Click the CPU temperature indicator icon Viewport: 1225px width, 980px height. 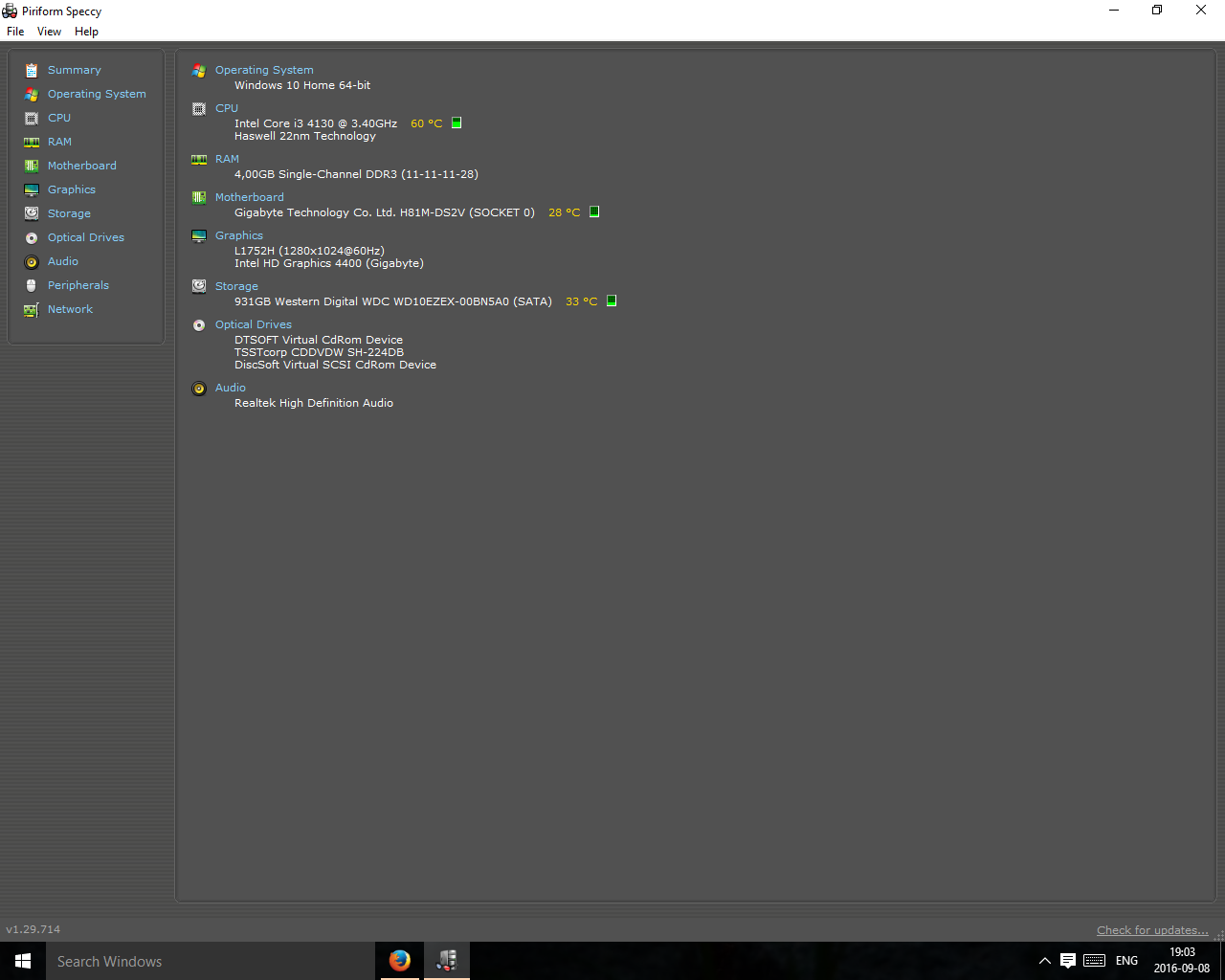pos(457,122)
